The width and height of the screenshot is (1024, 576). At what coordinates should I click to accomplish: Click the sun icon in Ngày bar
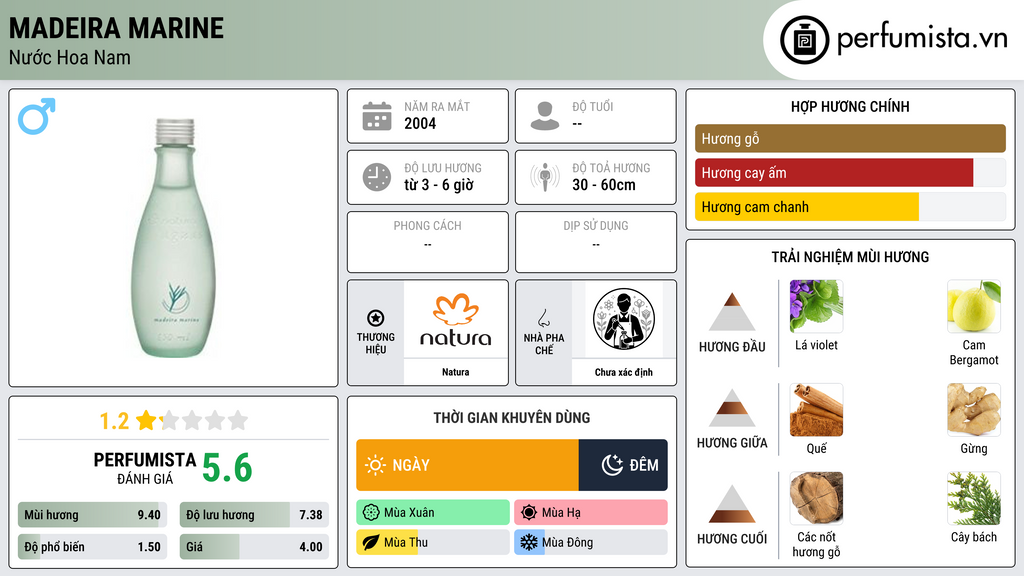(x=375, y=465)
